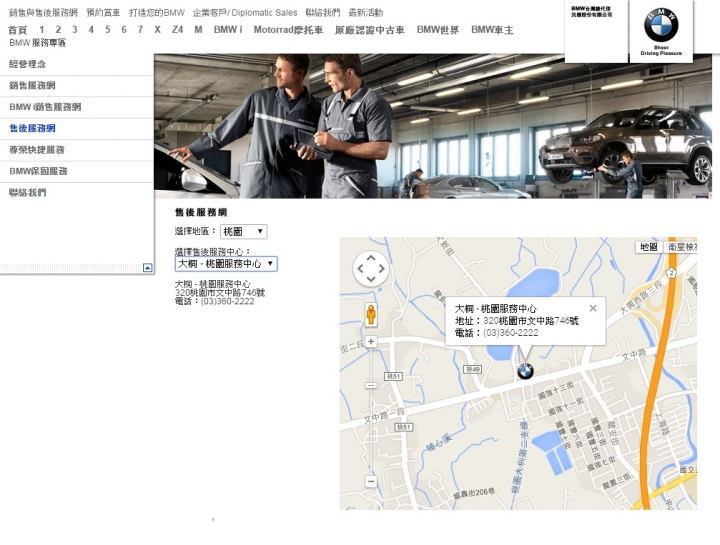Open BMW車主 nav item
This screenshot has width=720, height=545.
point(492,30)
